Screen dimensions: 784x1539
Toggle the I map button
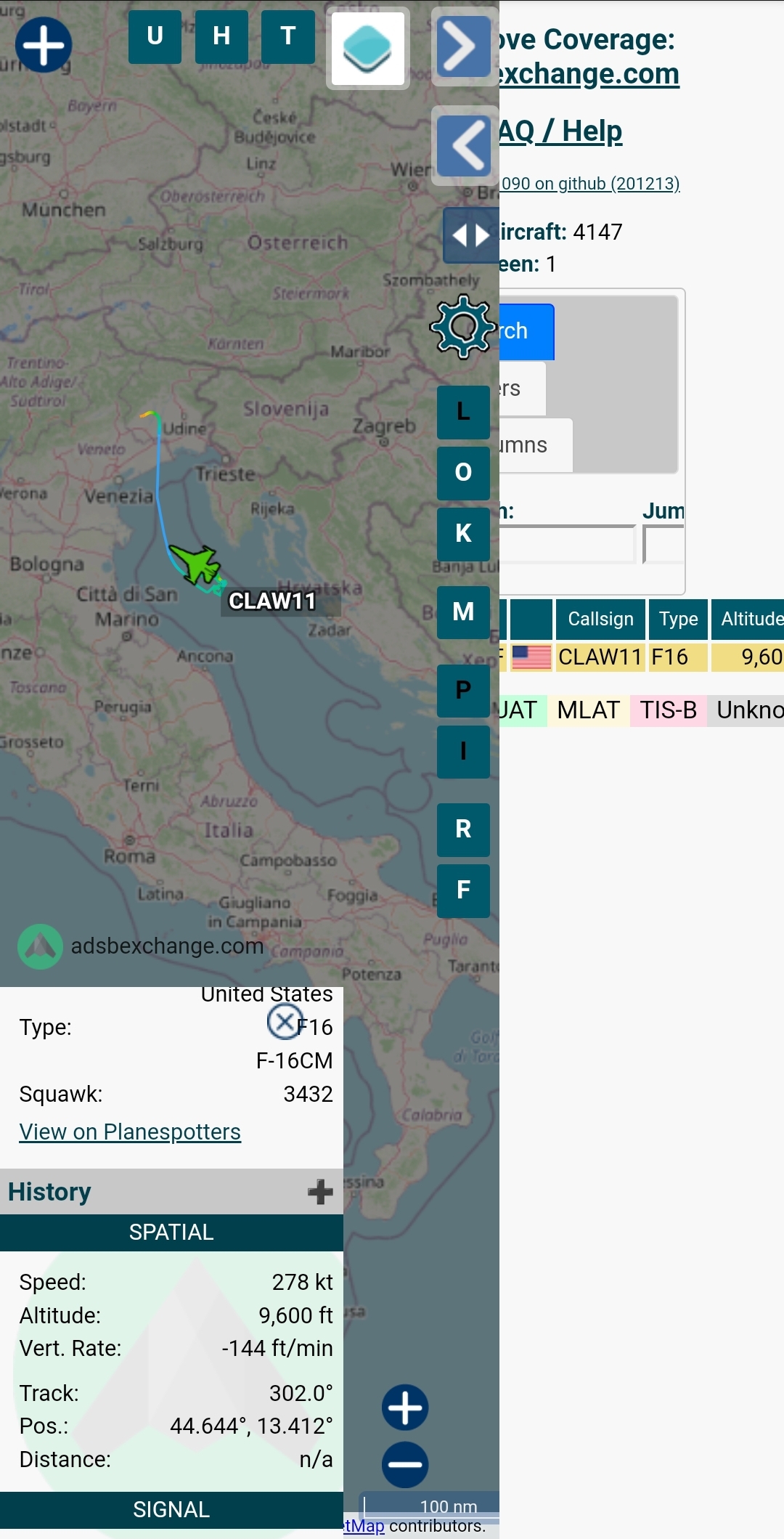click(x=463, y=752)
